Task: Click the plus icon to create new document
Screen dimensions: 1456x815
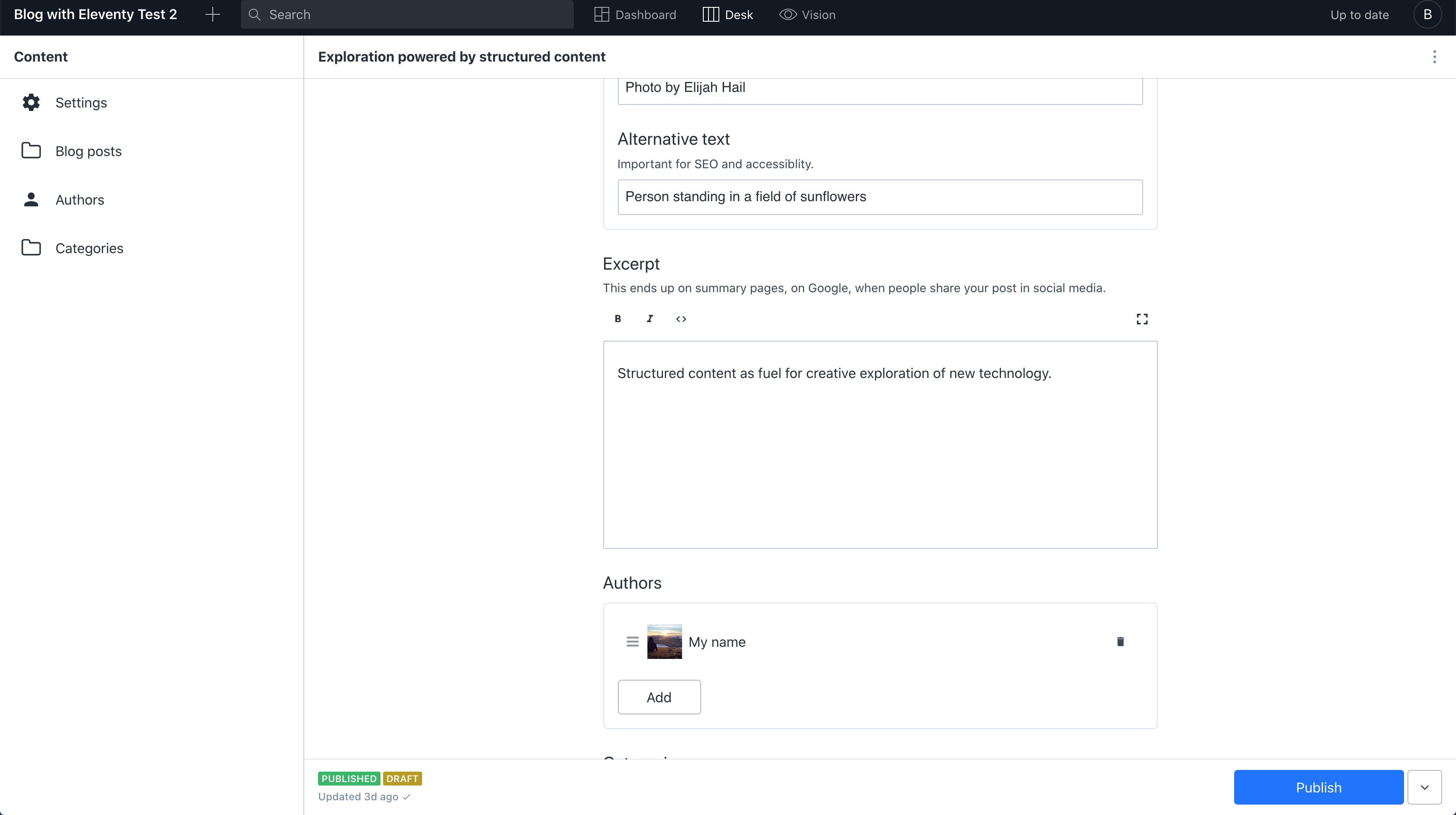Action: (212, 15)
